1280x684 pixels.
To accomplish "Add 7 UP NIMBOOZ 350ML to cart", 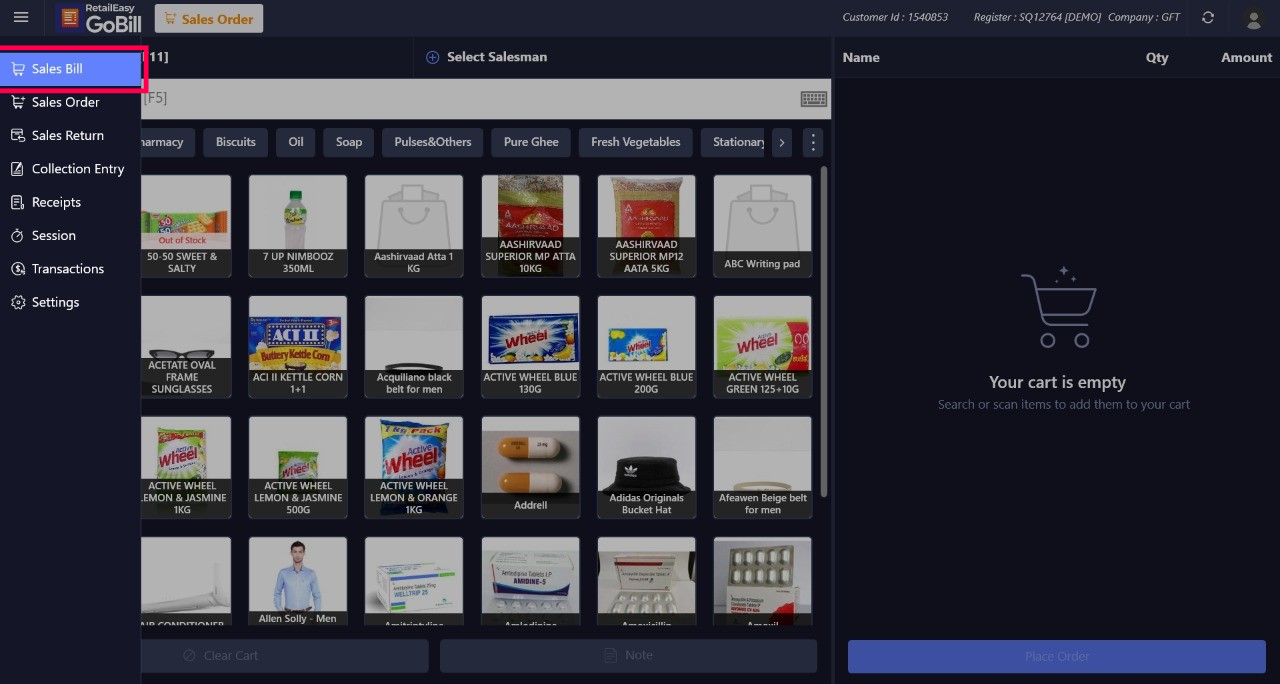I will click(298, 226).
